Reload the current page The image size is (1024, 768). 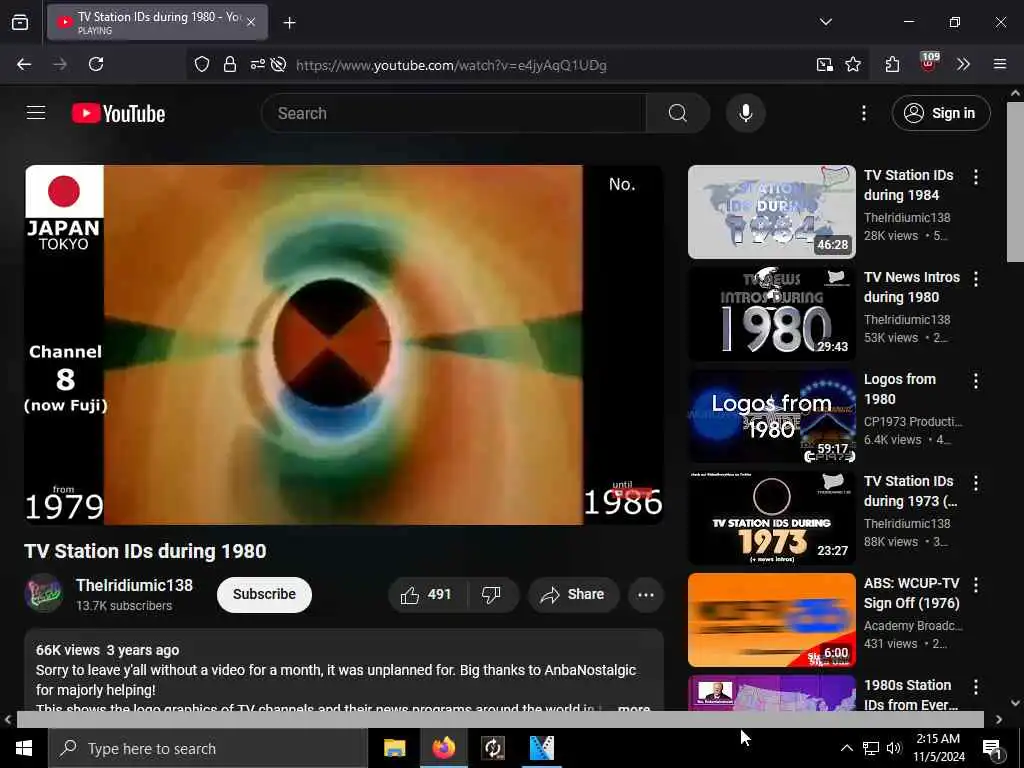pos(96,64)
